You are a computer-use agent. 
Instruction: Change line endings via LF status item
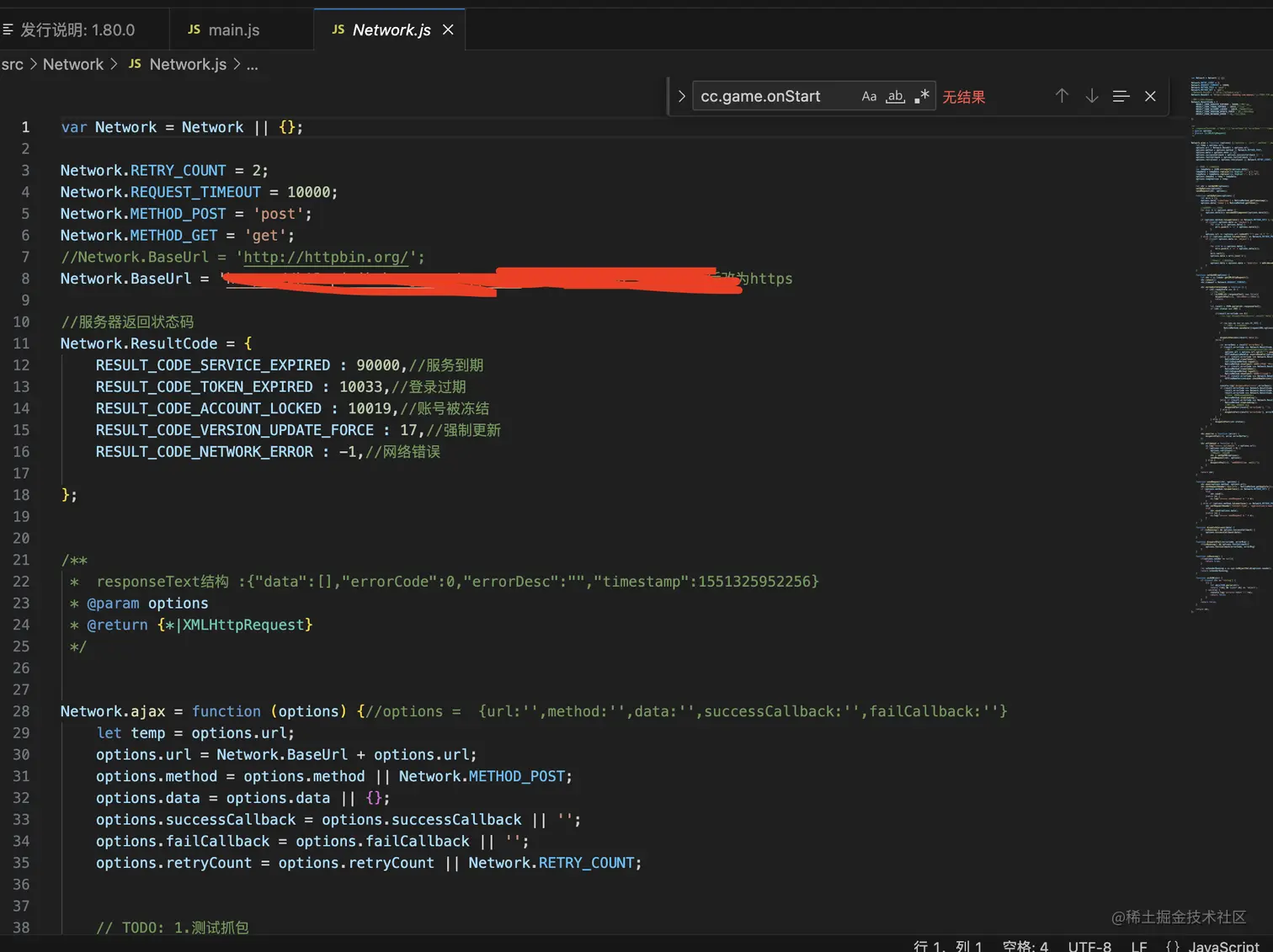click(x=1138, y=944)
